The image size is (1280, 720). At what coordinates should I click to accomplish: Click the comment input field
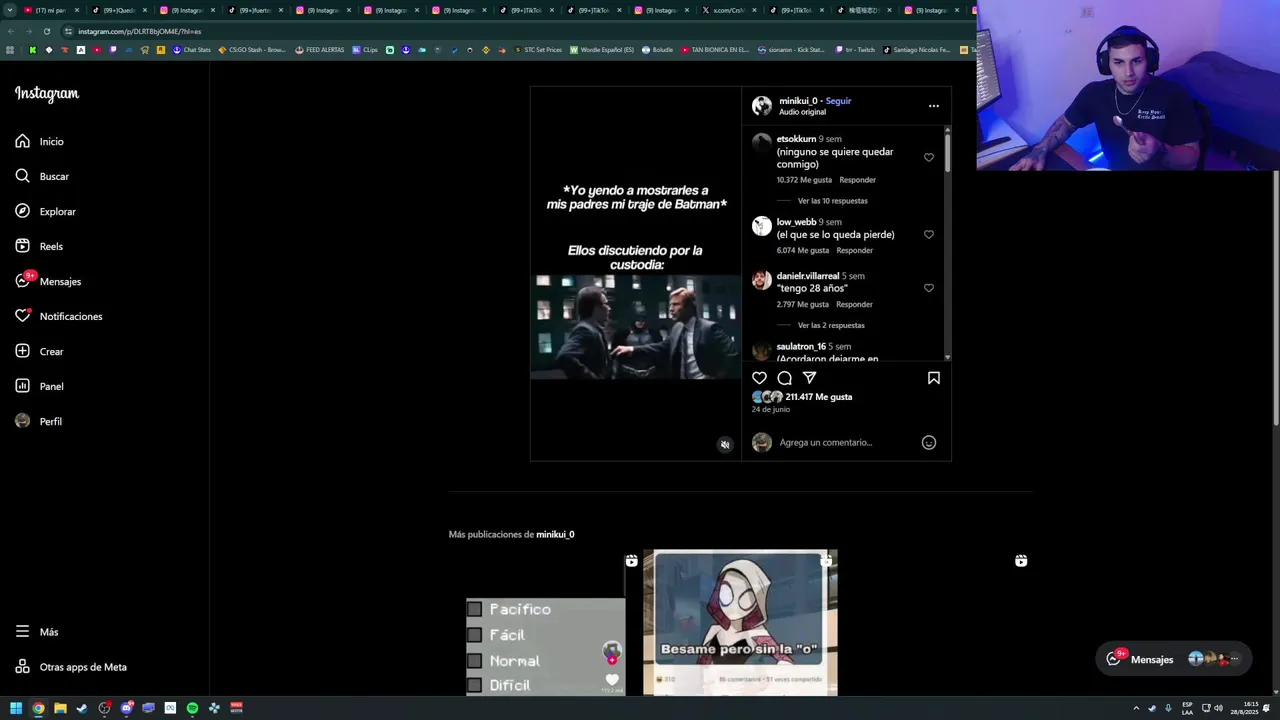point(845,442)
